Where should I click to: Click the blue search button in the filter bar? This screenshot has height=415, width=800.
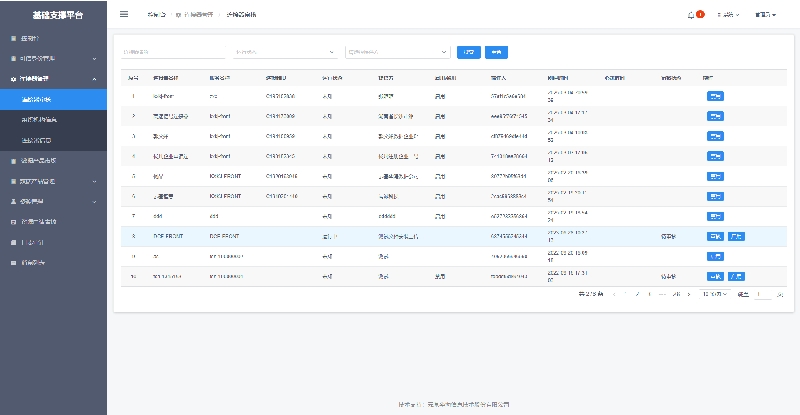click(468, 52)
